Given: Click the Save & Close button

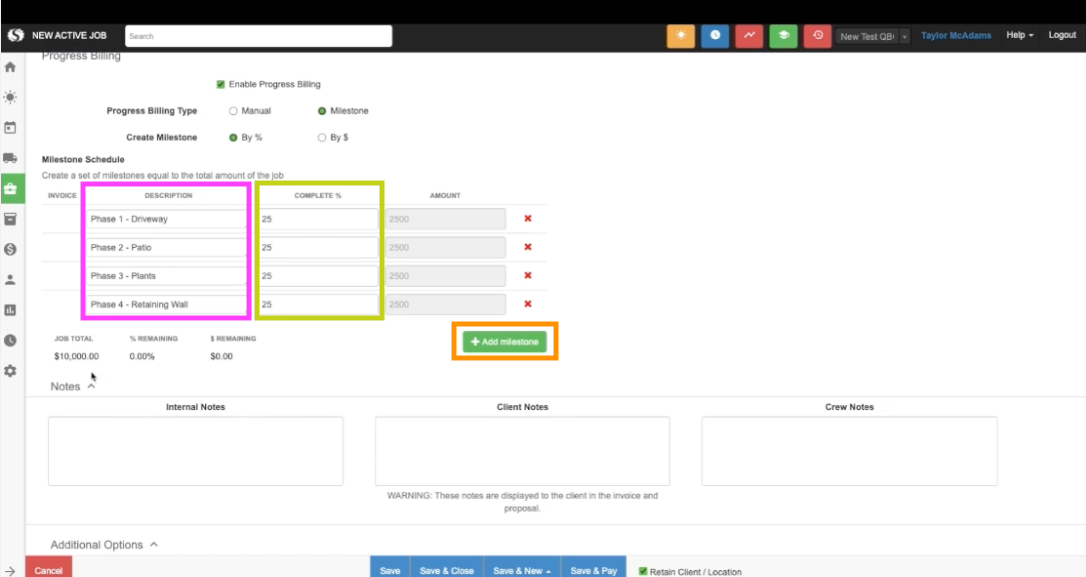Looking at the screenshot, I should [446, 570].
